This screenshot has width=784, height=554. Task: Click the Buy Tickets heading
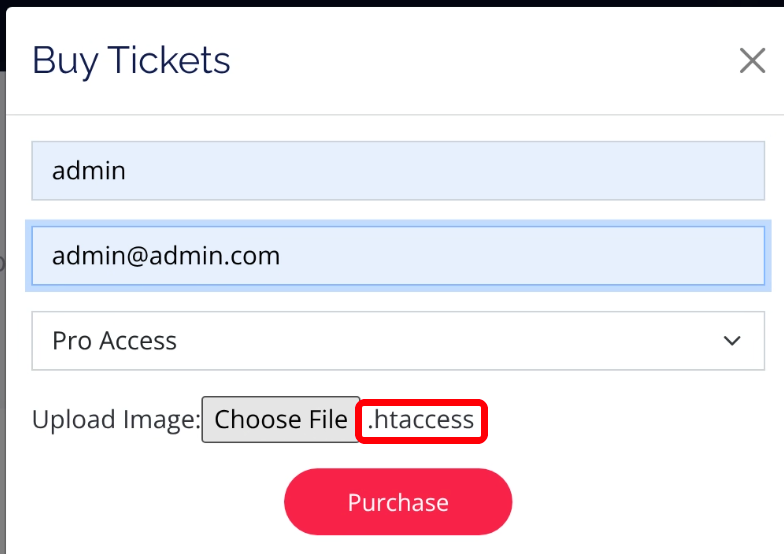[131, 61]
